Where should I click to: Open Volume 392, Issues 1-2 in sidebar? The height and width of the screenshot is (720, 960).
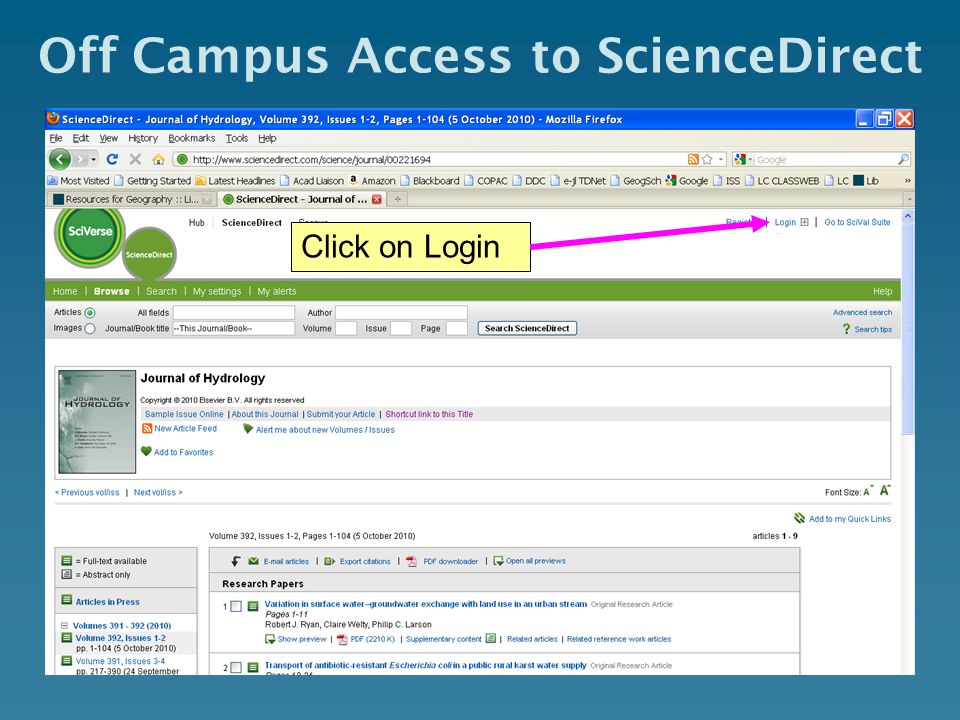tap(121, 638)
